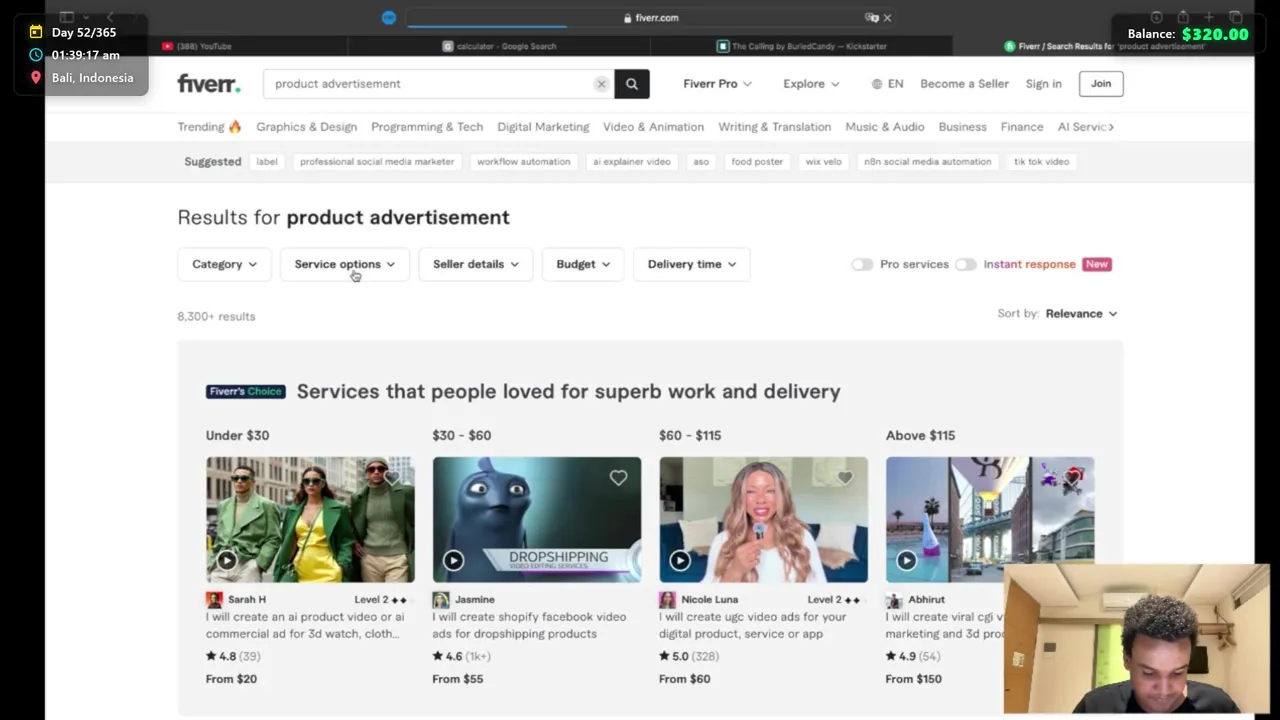Click the Join button
1280x720 pixels.
[x=1101, y=84]
